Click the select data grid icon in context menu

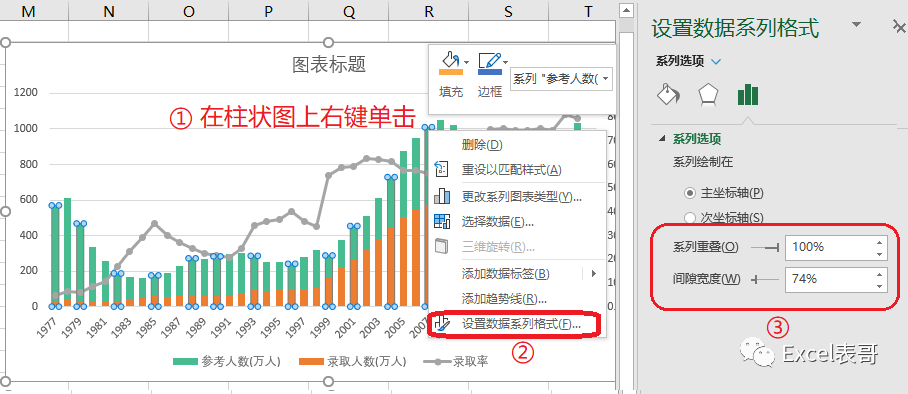point(442,221)
